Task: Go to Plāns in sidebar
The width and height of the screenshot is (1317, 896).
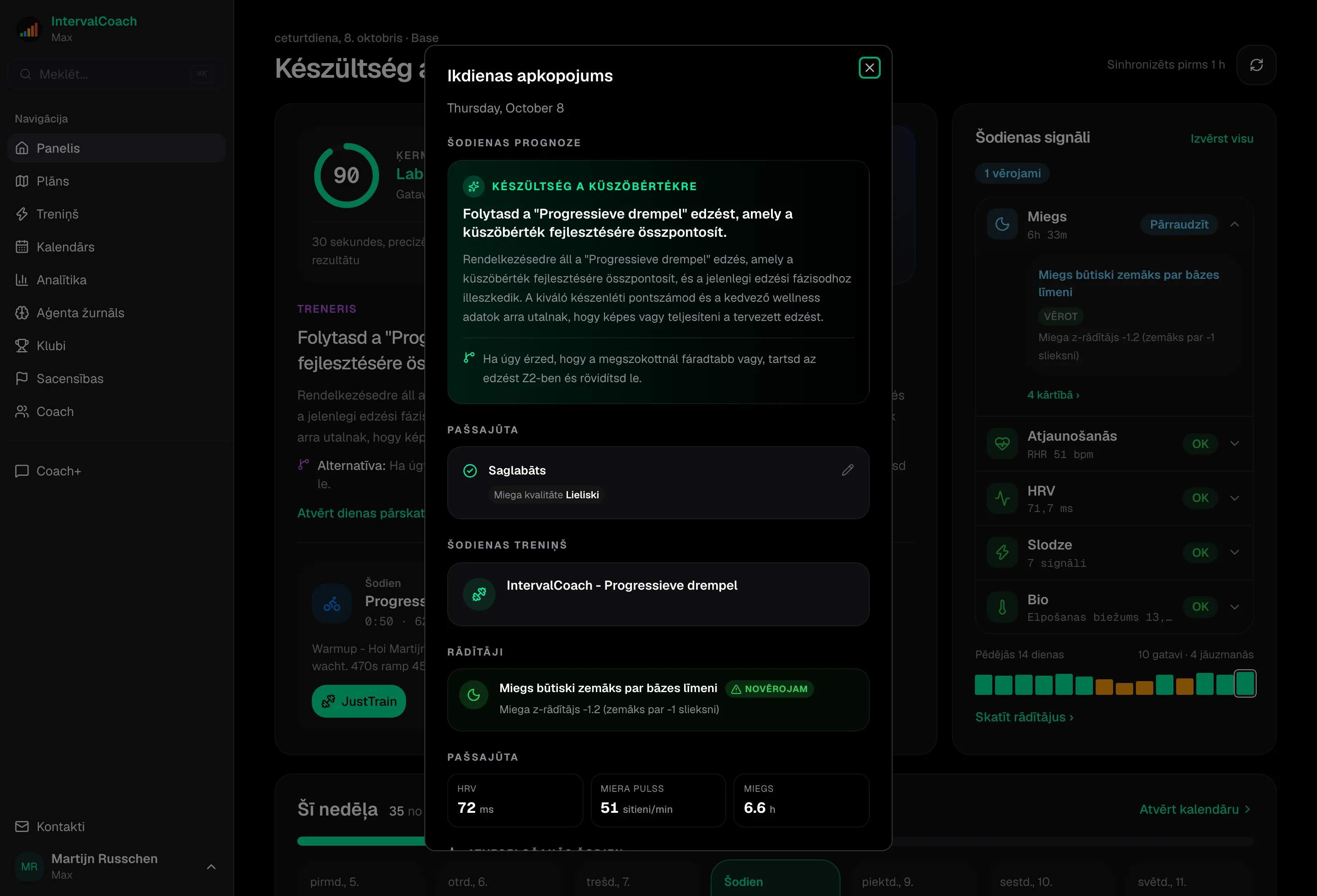Action: click(117, 181)
